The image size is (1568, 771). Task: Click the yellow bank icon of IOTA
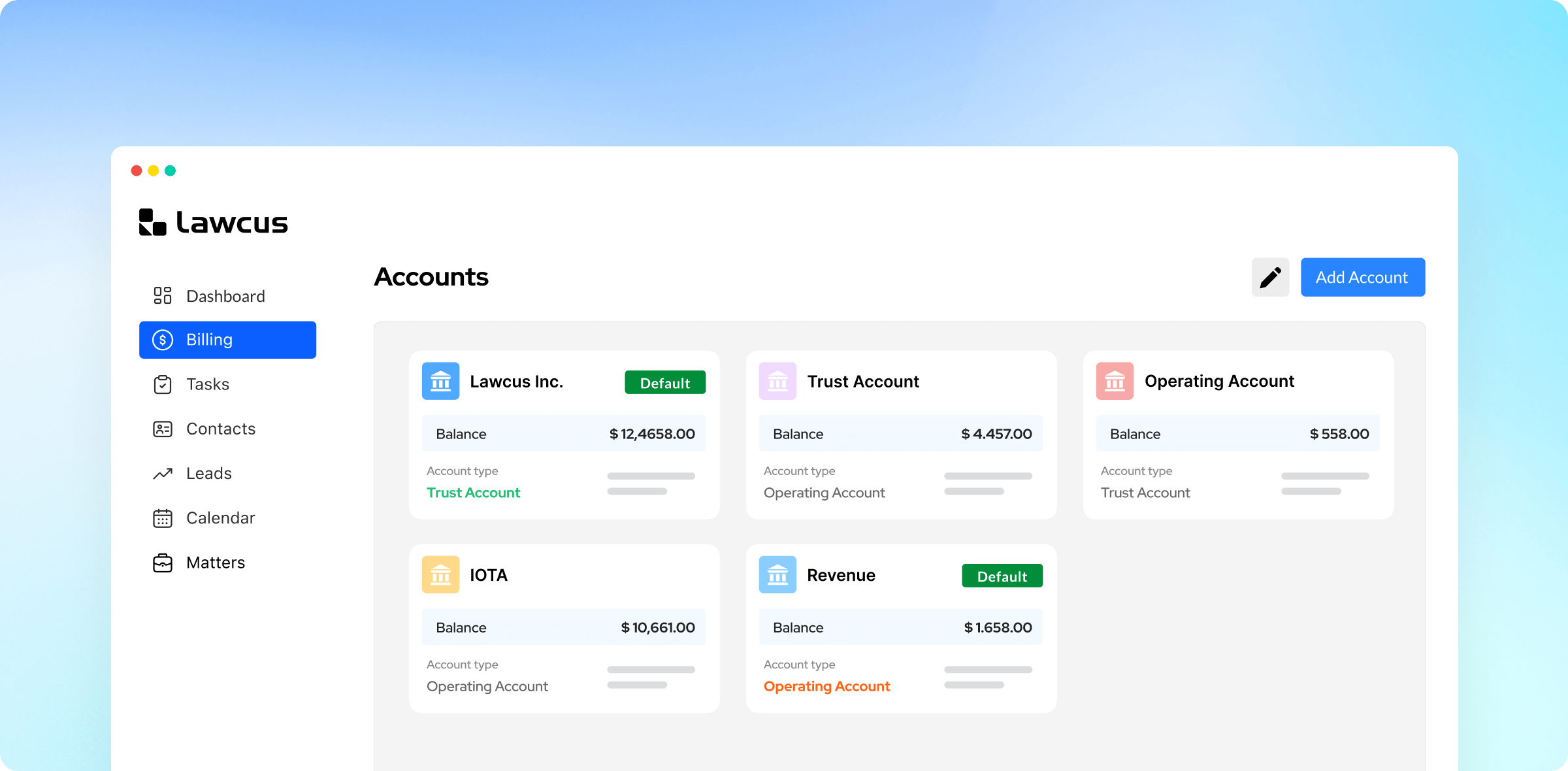(x=440, y=574)
